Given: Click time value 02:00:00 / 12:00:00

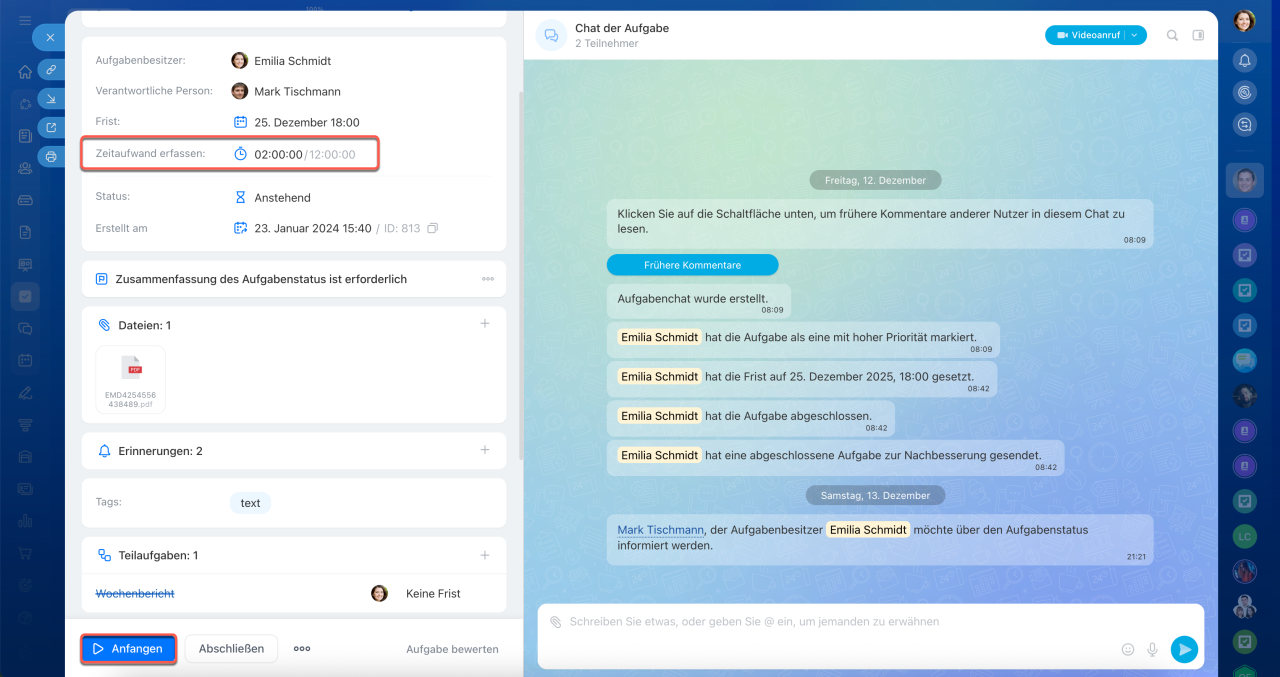Looking at the screenshot, I should coord(305,154).
